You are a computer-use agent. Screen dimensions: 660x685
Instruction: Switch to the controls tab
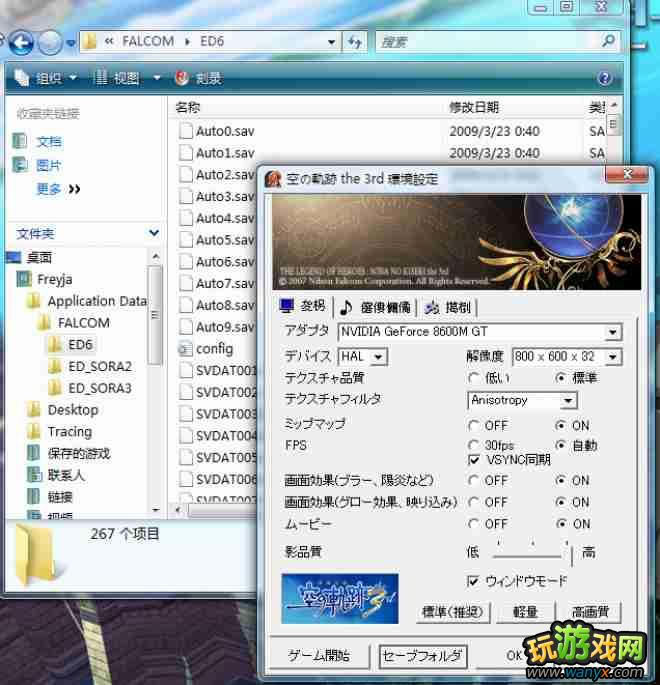pos(447,308)
